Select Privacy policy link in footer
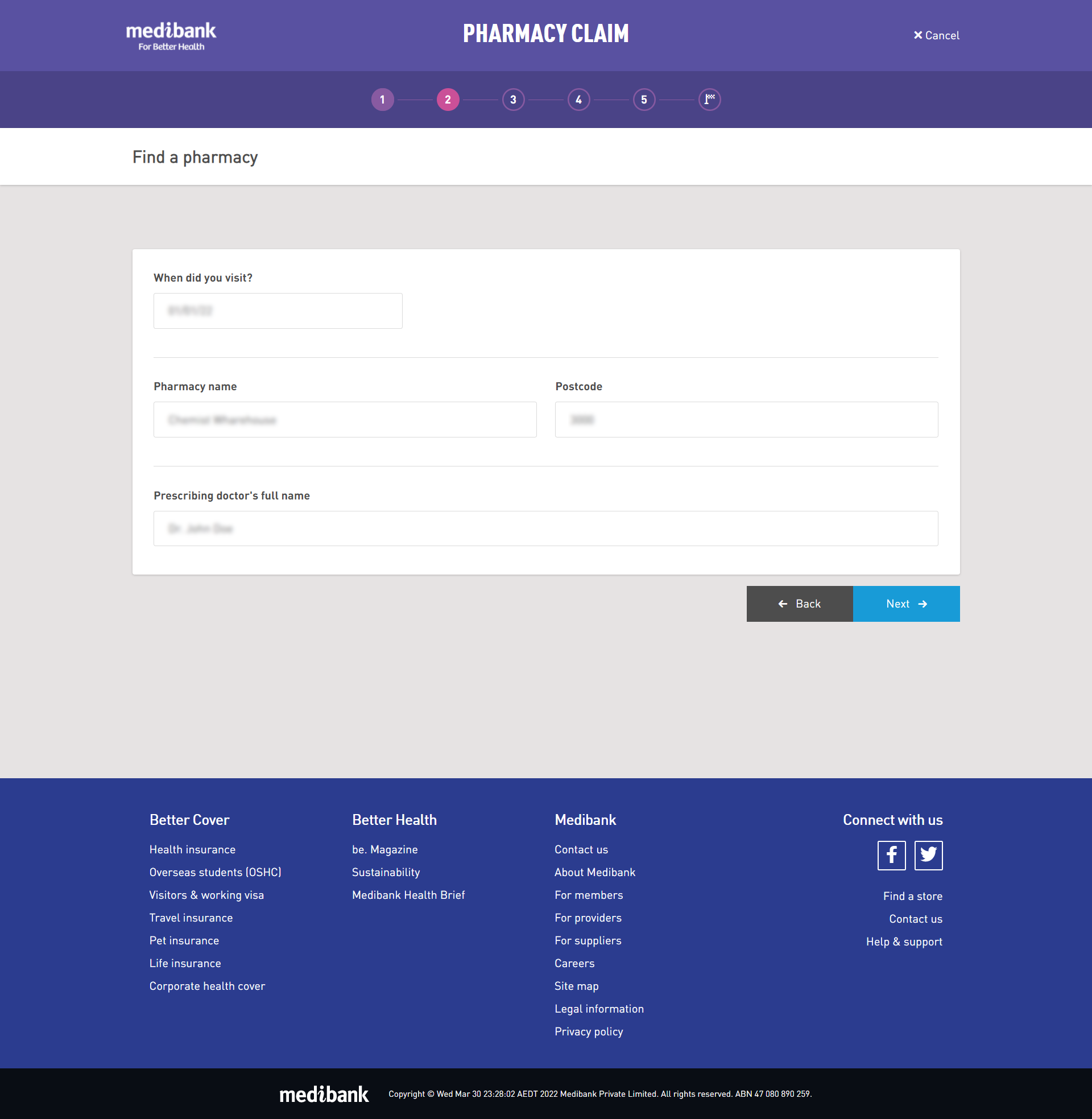The width and height of the screenshot is (1092, 1119). [x=588, y=1032]
